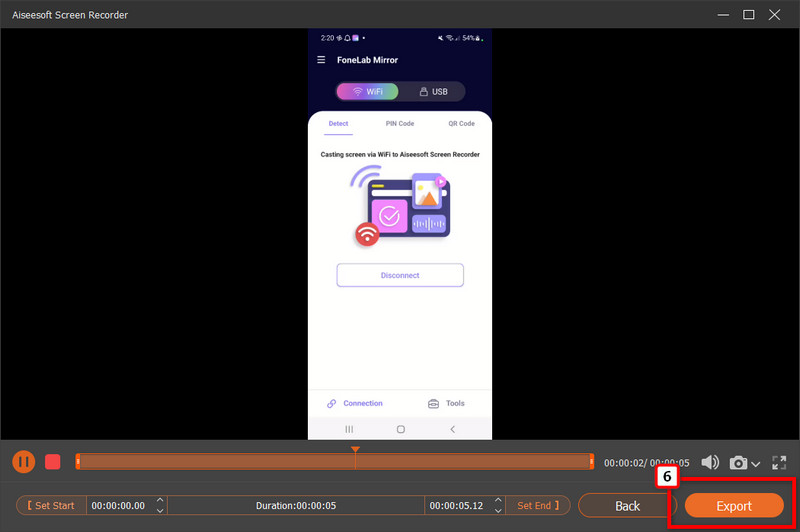Open the QR Code tab
This screenshot has height=532, width=800.
click(x=461, y=123)
